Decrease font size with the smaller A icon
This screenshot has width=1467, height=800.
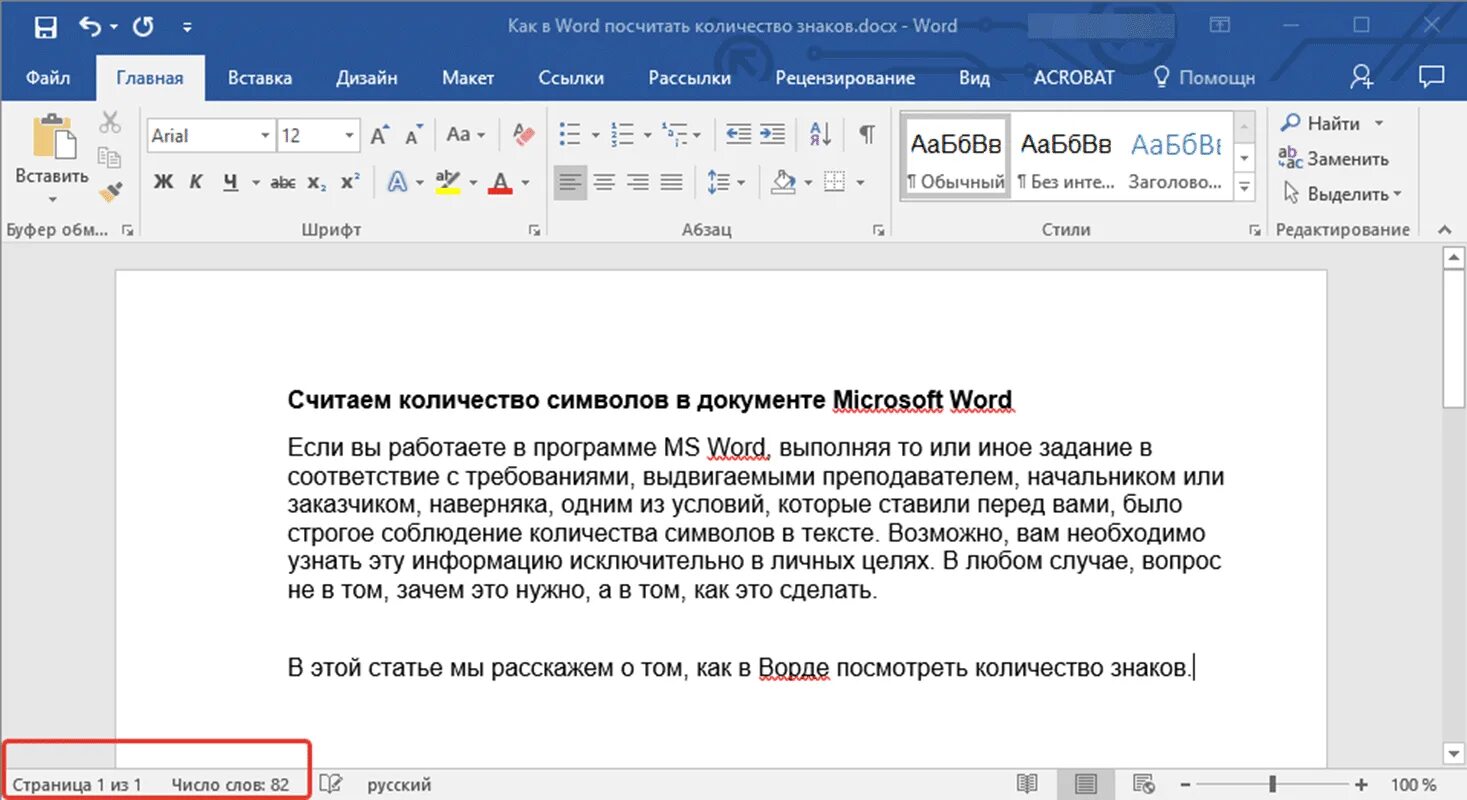click(414, 135)
